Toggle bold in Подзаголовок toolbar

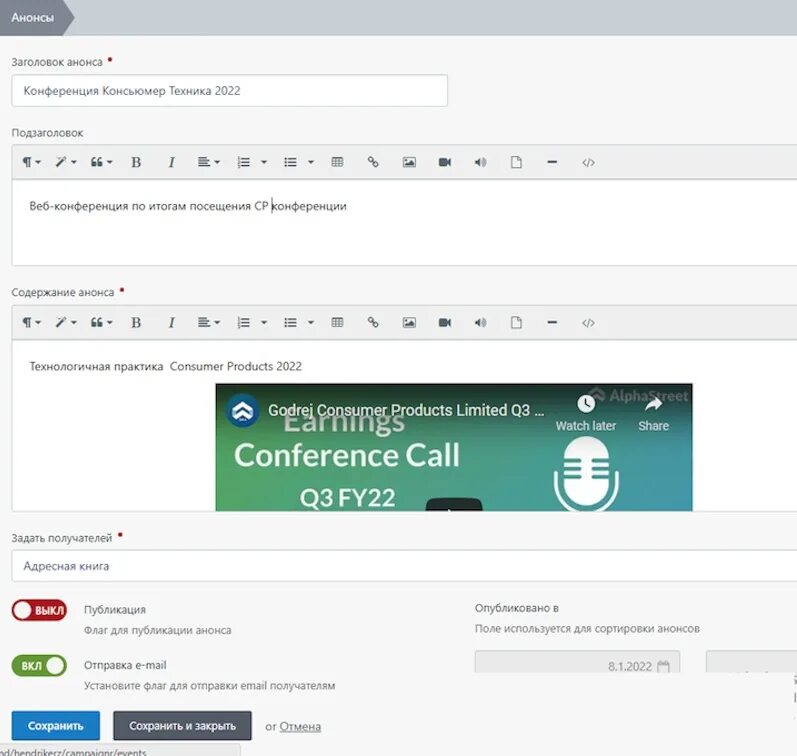coord(136,162)
